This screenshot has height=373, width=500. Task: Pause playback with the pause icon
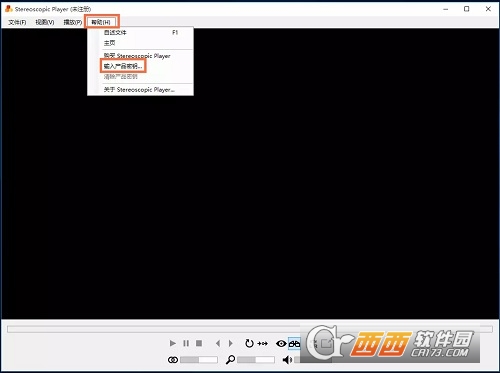186,343
